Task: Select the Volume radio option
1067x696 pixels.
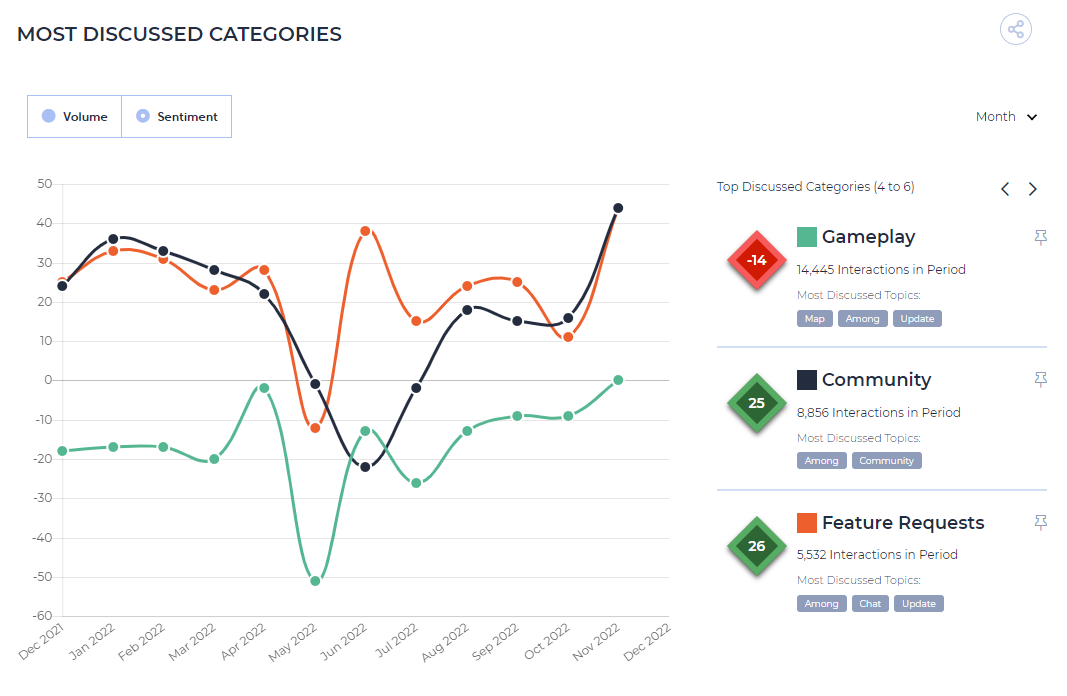Action: [75, 116]
